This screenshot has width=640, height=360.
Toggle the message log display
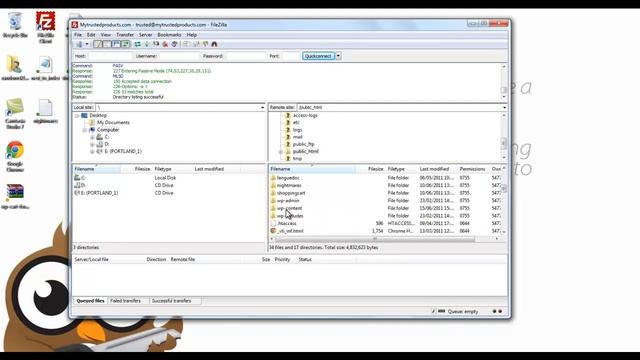(98, 44)
